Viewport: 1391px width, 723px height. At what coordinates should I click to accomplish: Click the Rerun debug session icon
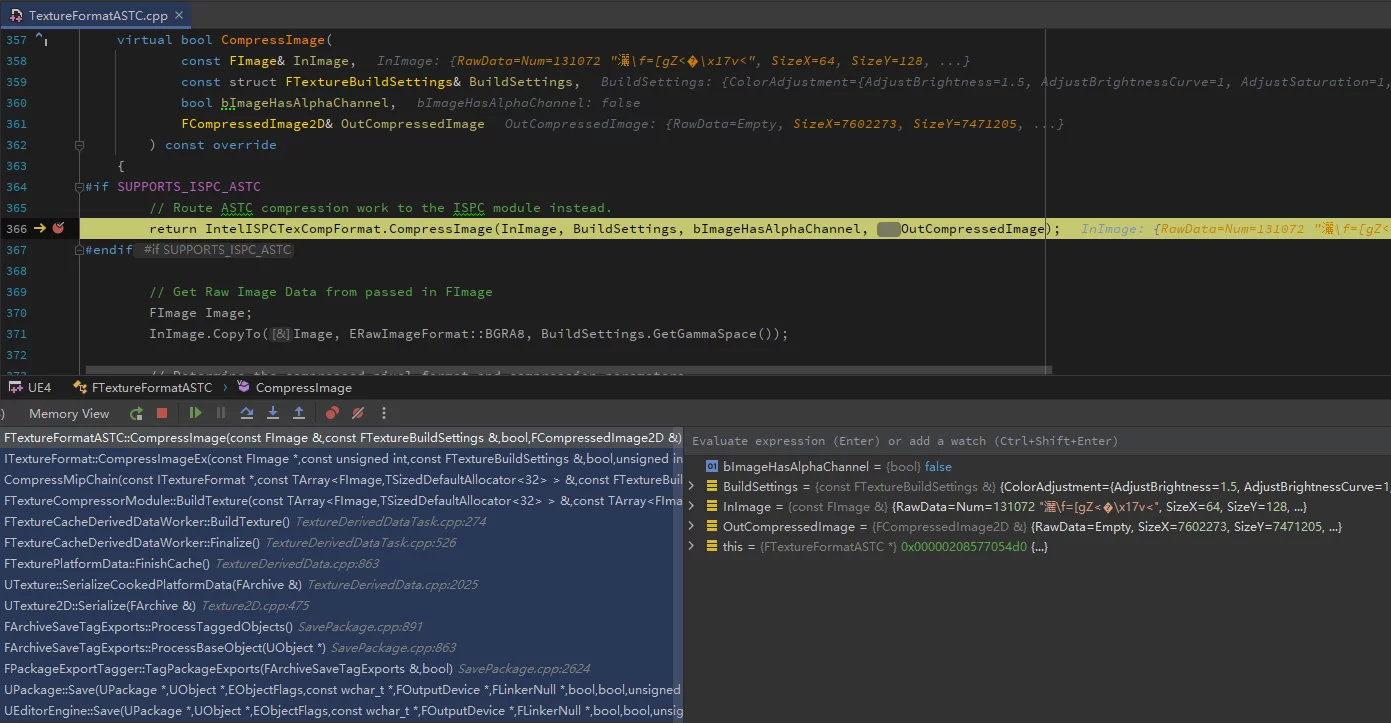[136, 413]
